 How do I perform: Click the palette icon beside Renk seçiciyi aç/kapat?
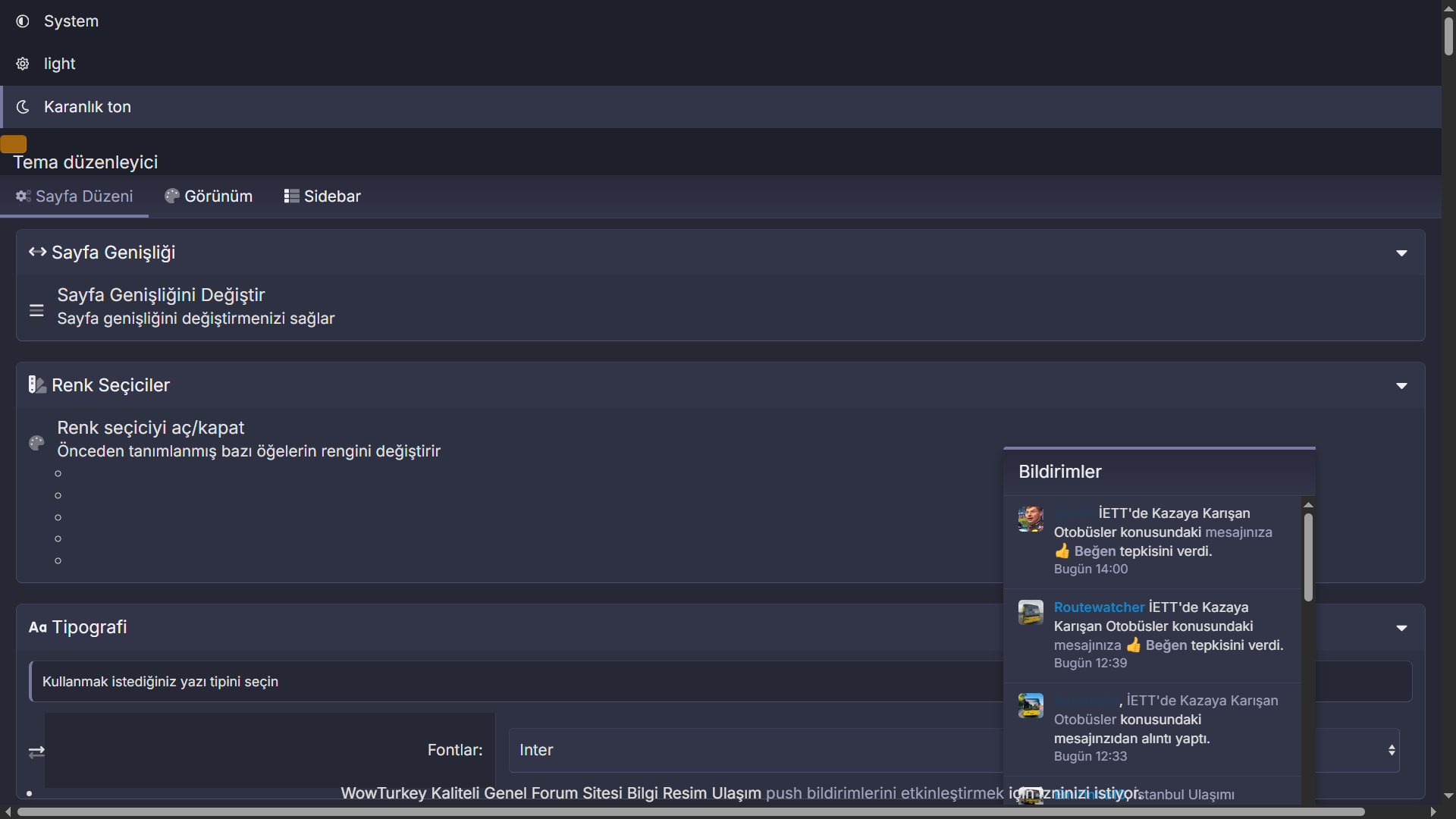point(36,443)
